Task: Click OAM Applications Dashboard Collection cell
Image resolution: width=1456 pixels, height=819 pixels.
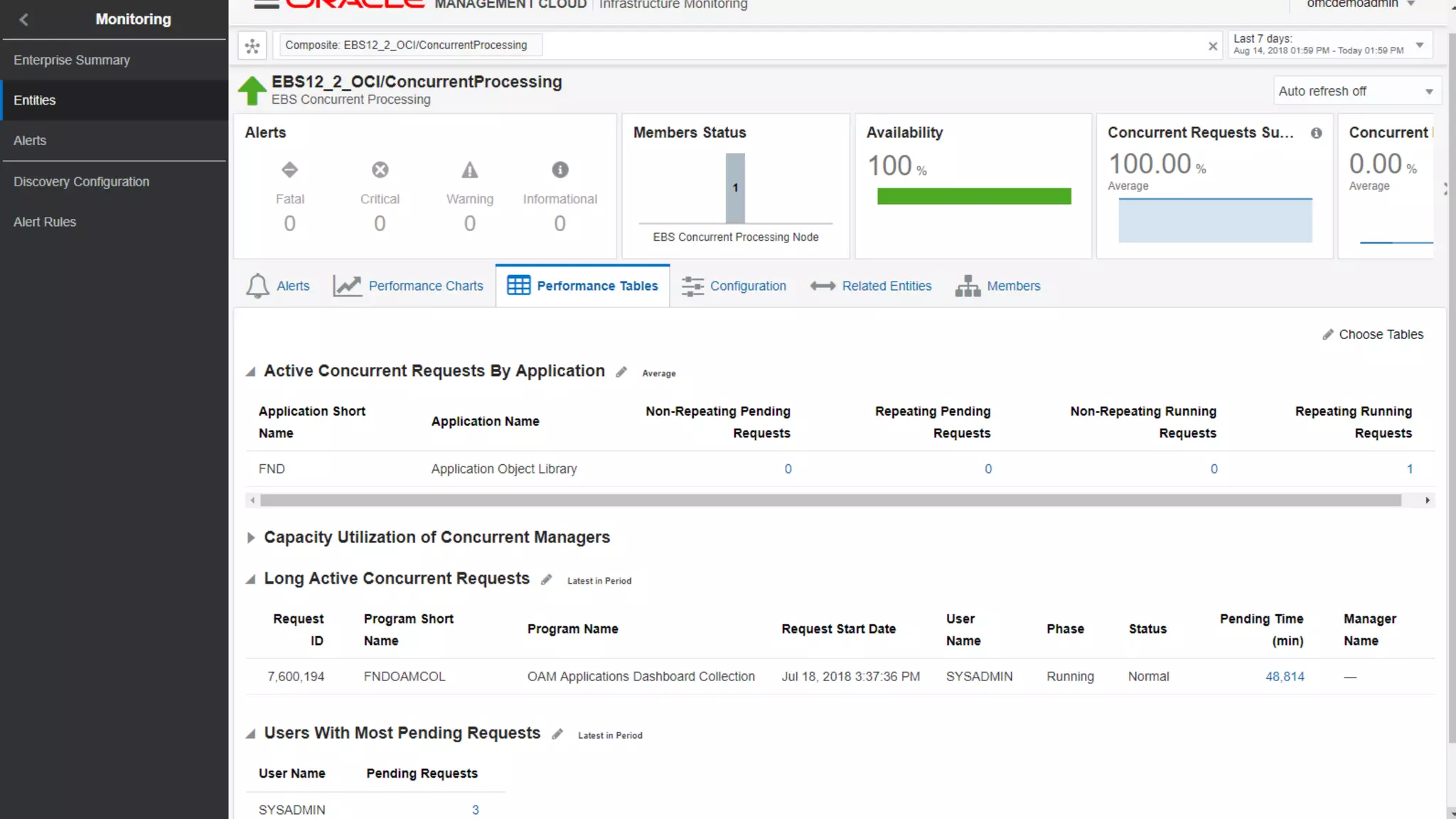Action: click(641, 676)
